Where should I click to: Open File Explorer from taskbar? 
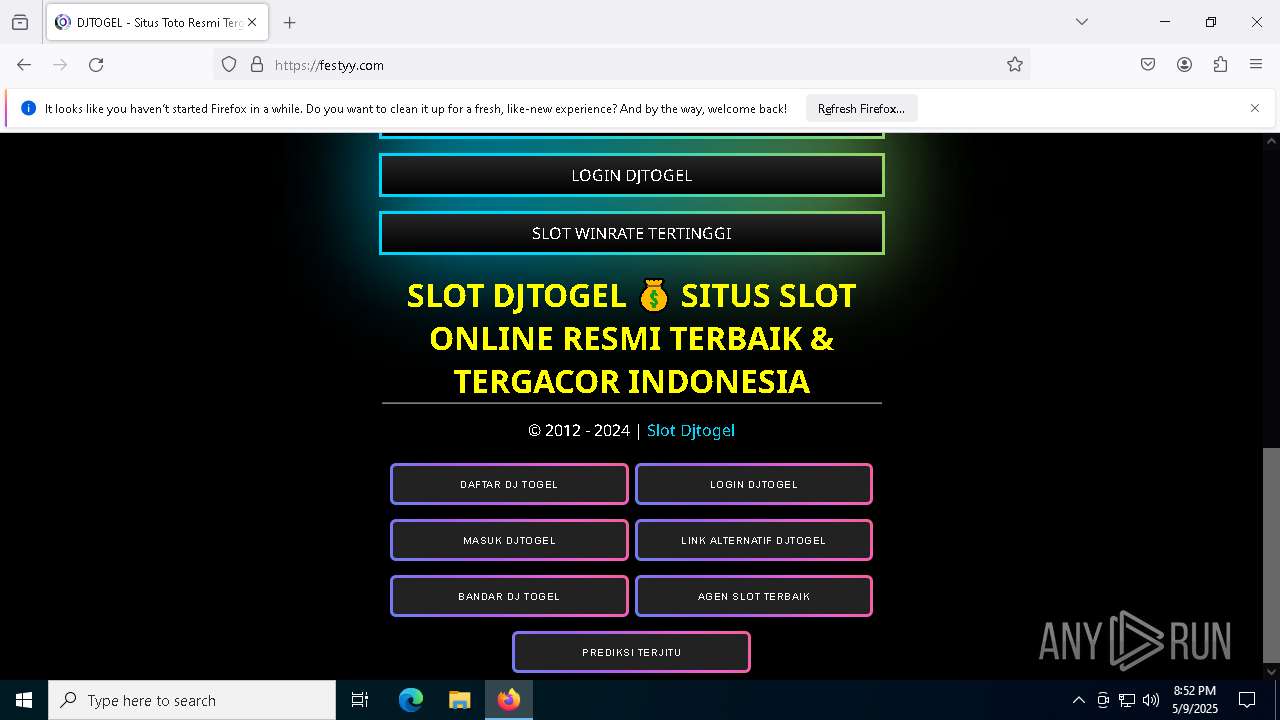coord(459,700)
